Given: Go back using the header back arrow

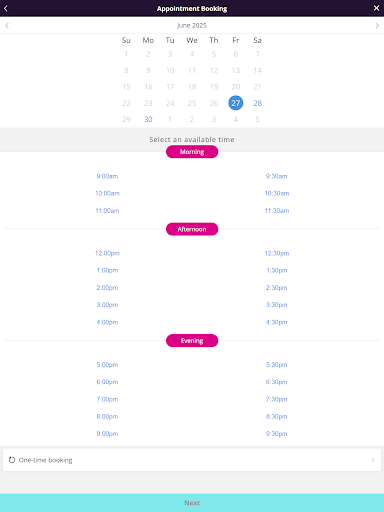Looking at the screenshot, I should coord(6,8).
